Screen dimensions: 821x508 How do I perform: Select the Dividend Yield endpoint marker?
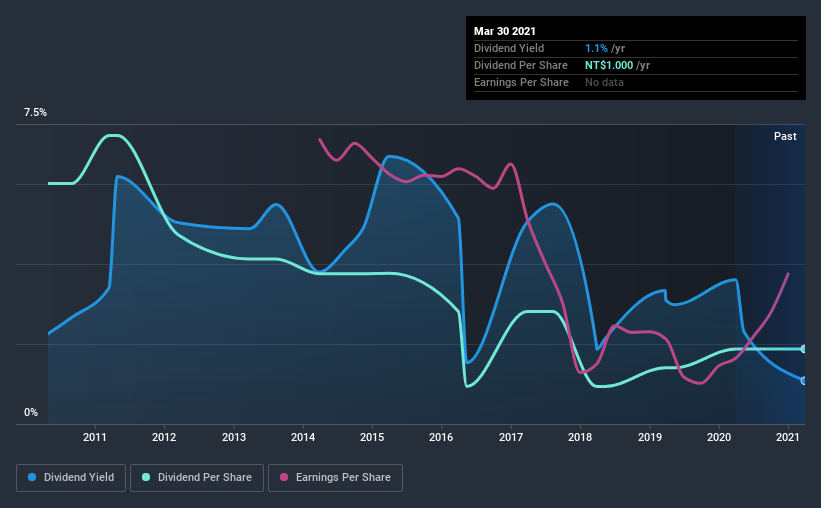coord(804,381)
